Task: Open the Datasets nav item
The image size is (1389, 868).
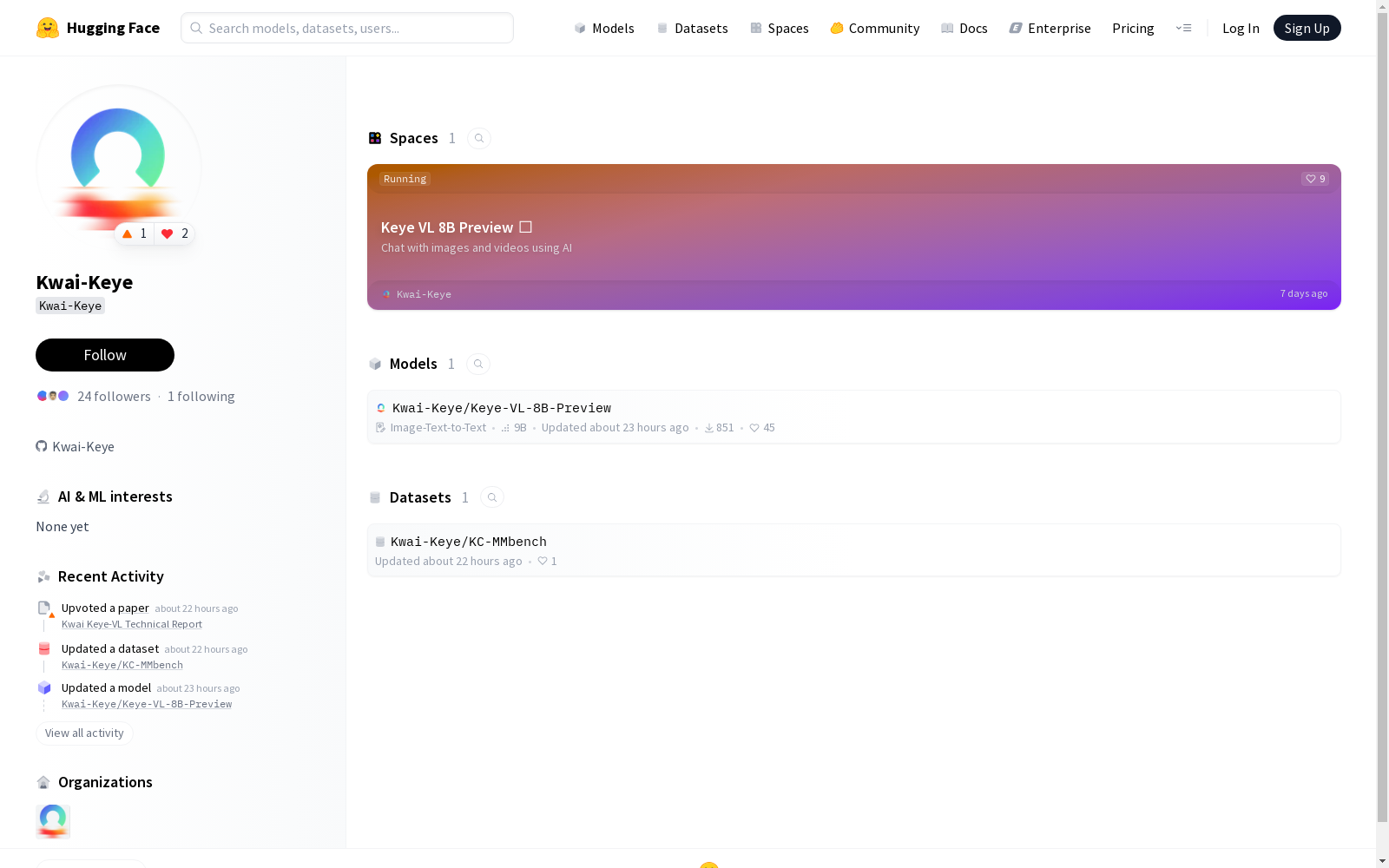Action: 692,28
